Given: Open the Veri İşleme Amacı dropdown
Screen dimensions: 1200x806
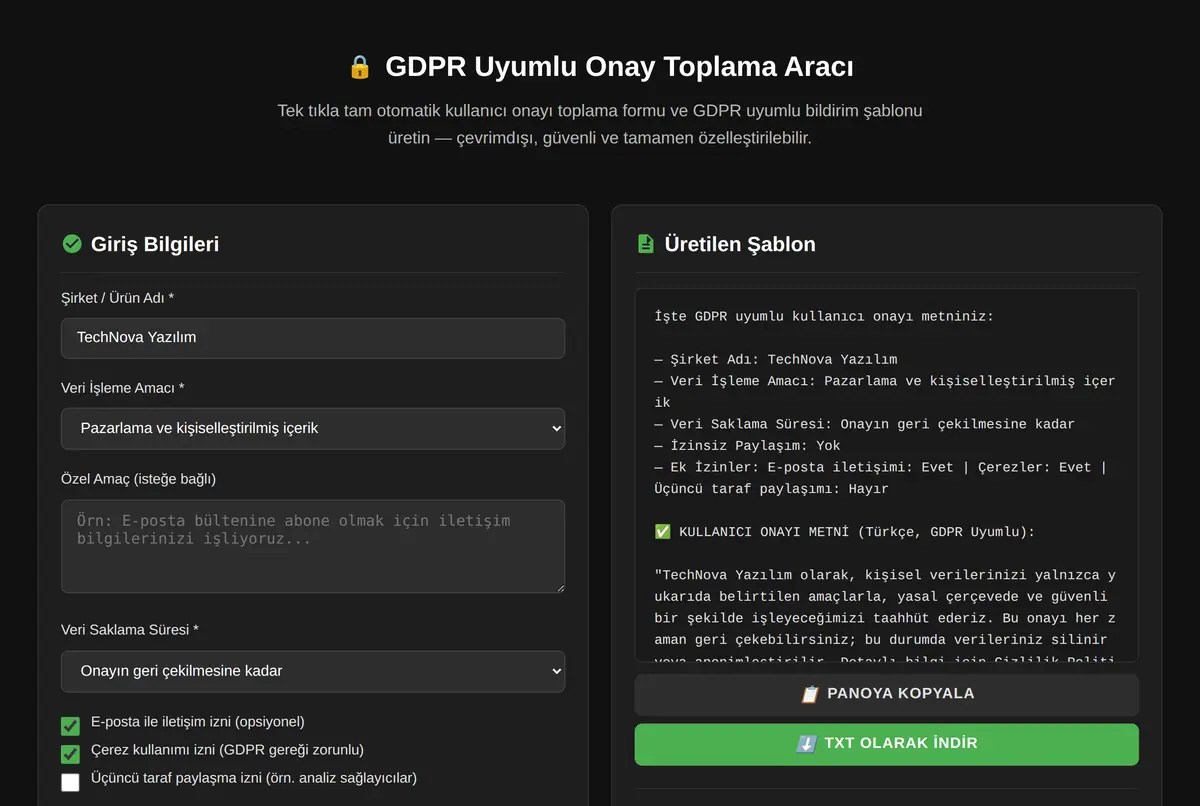Looking at the screenshot, I should click(313, 428).
